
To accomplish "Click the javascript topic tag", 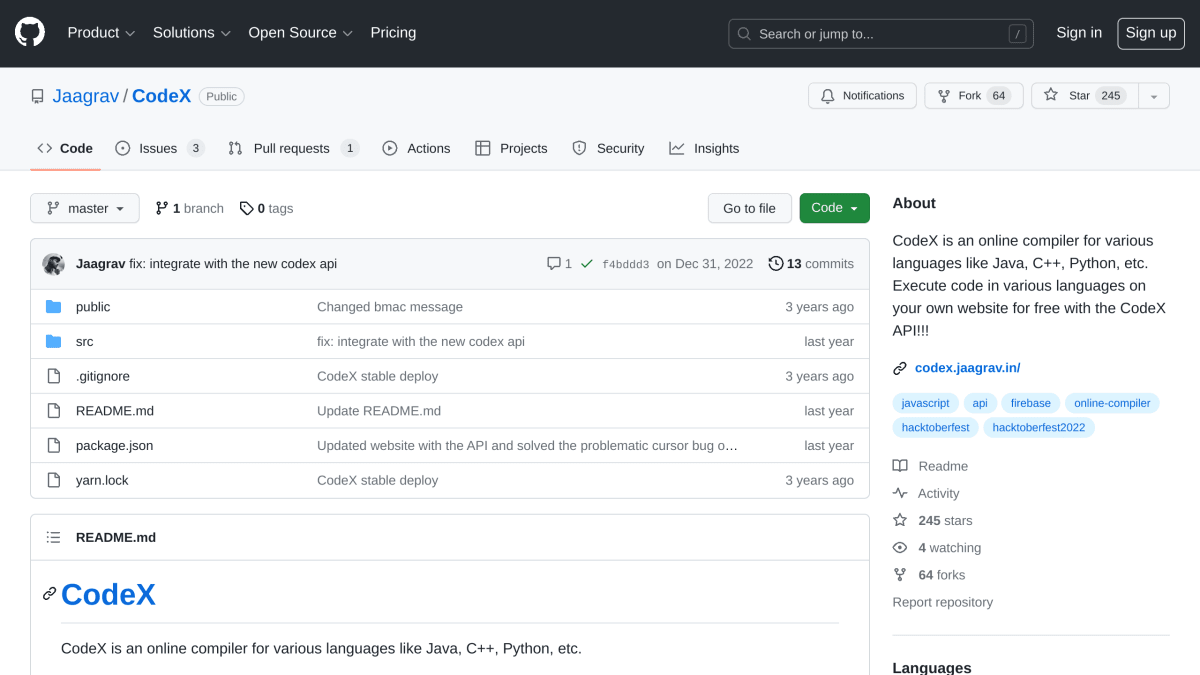I will pyautogui.click(x=925, y=403).
